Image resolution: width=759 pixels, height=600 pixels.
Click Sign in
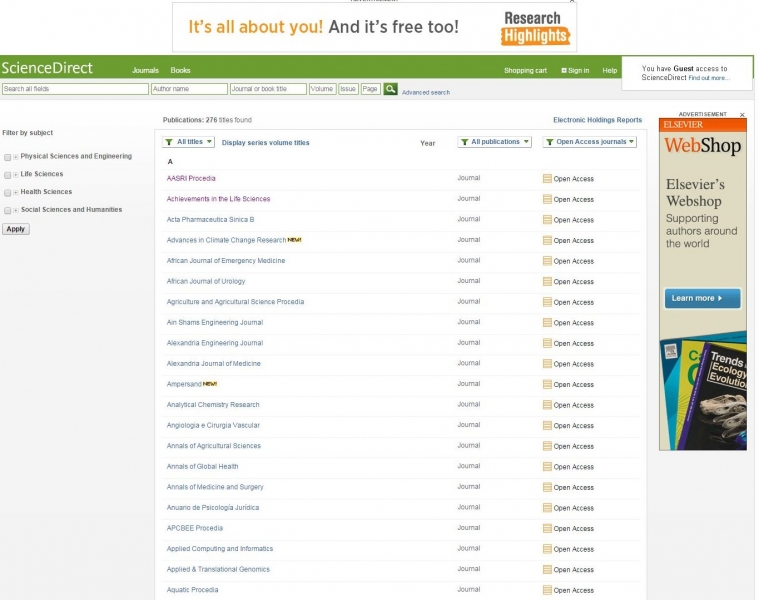(x=575, y=71)
